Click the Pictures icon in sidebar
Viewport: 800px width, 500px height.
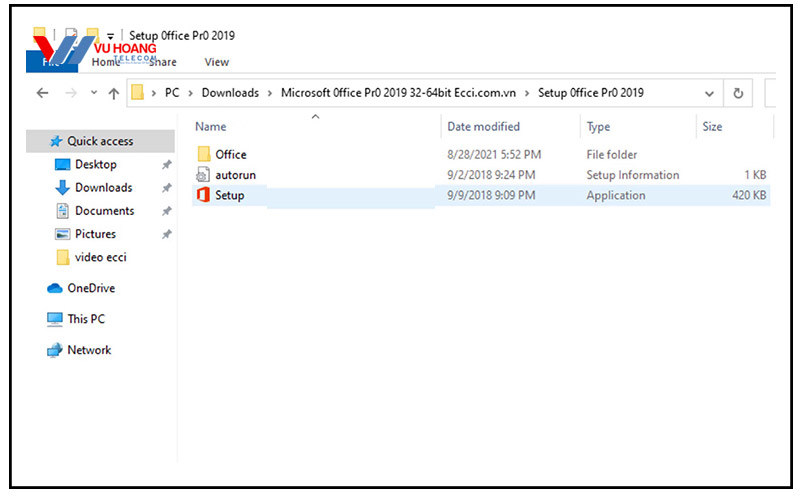[62, 234]
